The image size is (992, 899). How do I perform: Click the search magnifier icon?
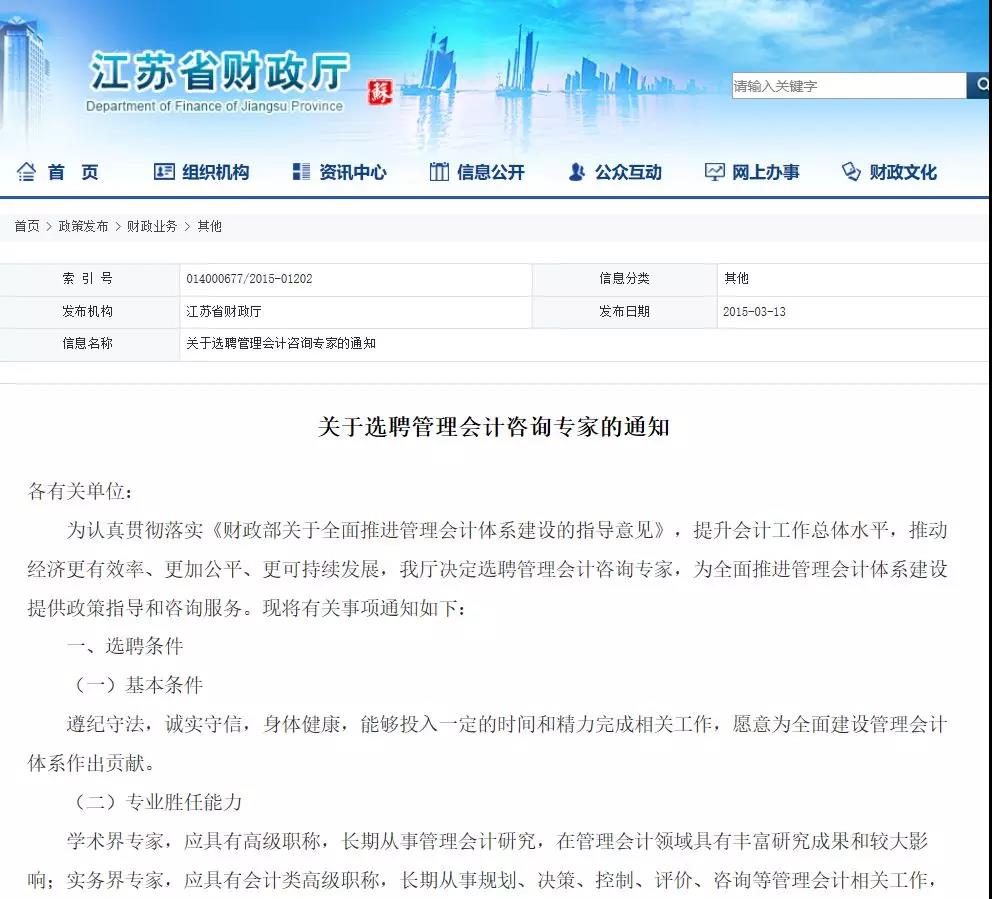(980, 86)
